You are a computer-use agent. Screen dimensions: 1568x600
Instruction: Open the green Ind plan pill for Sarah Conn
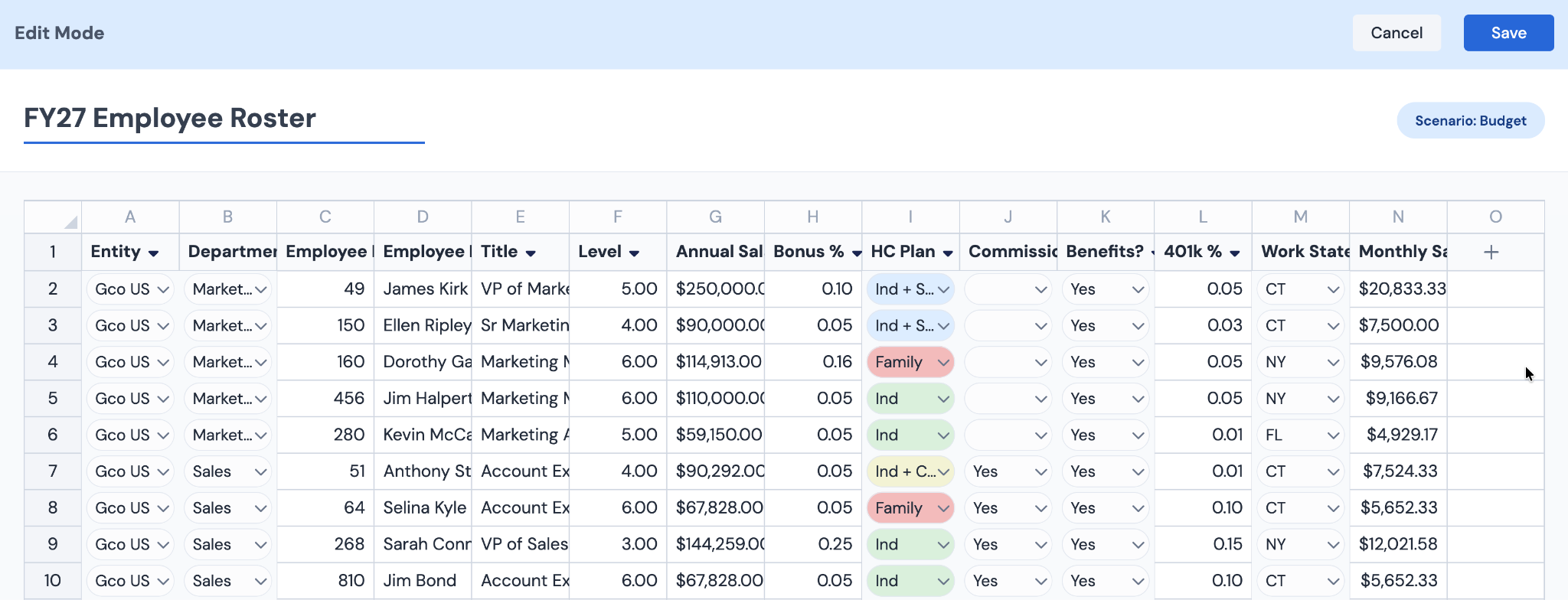tap(910, 544)
